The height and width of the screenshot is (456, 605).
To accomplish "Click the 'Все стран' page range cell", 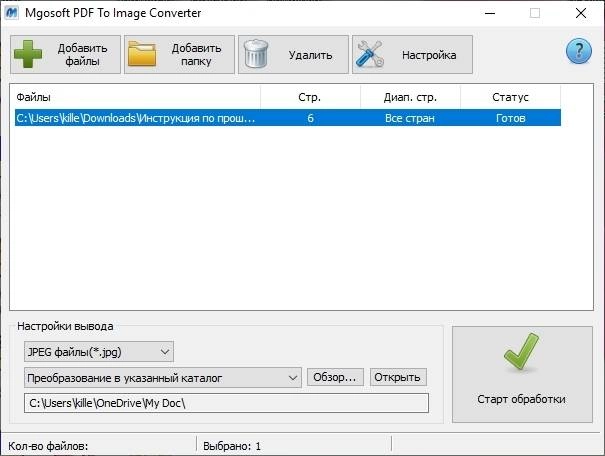I will (x=410, y=118).
